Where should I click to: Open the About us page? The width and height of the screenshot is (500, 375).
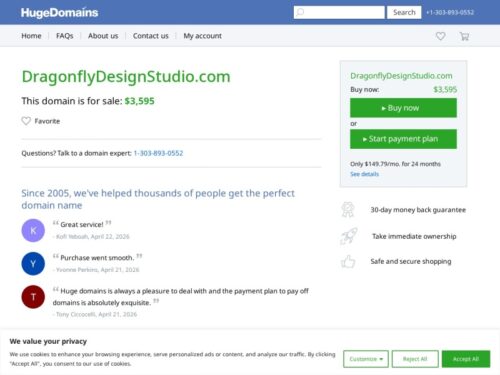click(x=103, y=36)
